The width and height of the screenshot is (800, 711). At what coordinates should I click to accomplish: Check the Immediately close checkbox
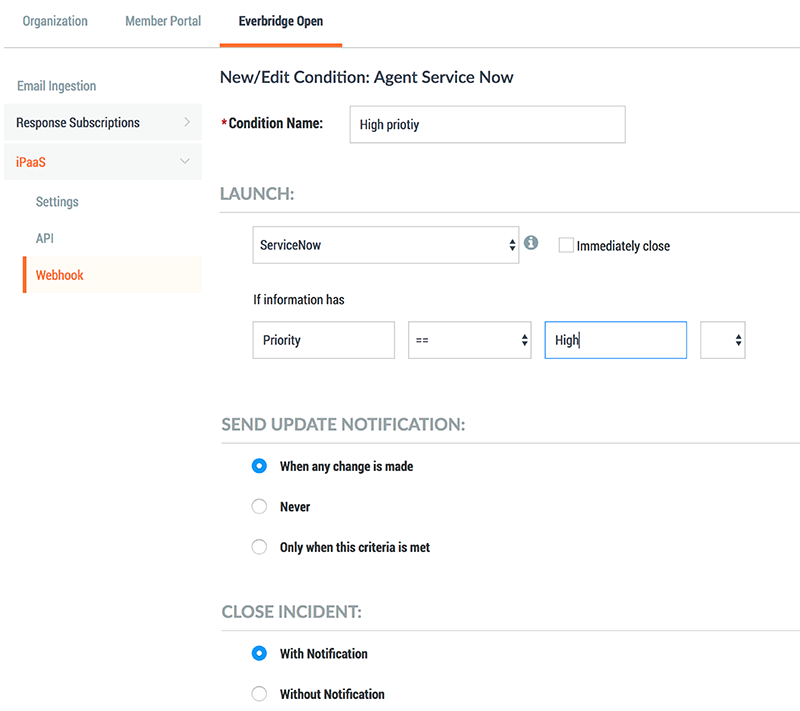pyautogui.click(x=566, y=245)
